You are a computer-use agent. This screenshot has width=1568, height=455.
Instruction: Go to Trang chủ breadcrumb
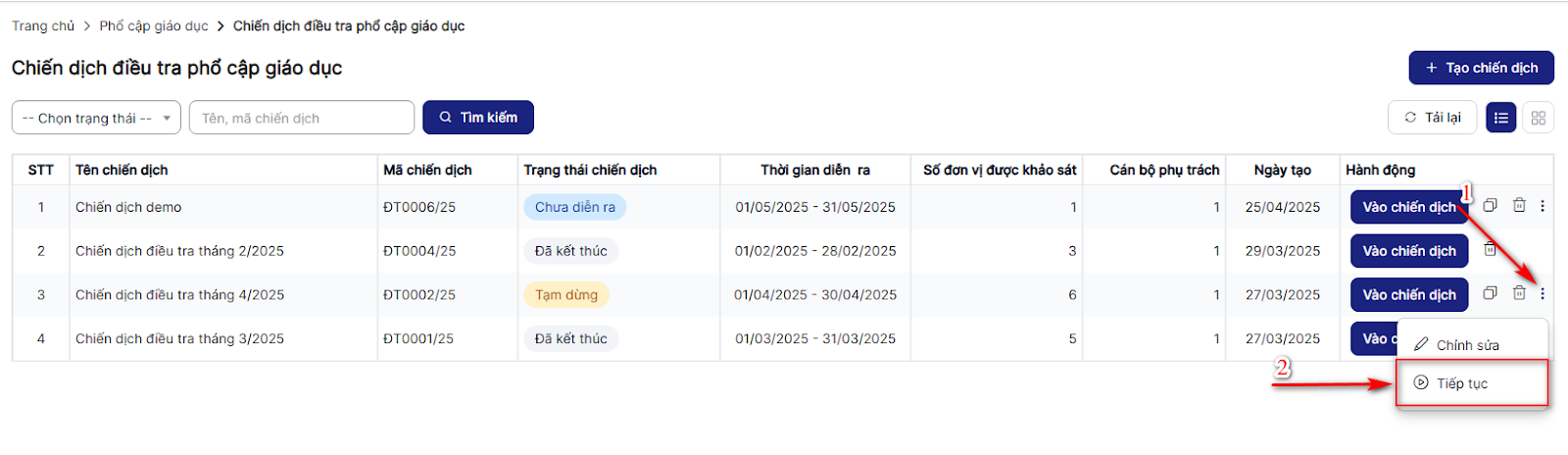pos(43,26)
